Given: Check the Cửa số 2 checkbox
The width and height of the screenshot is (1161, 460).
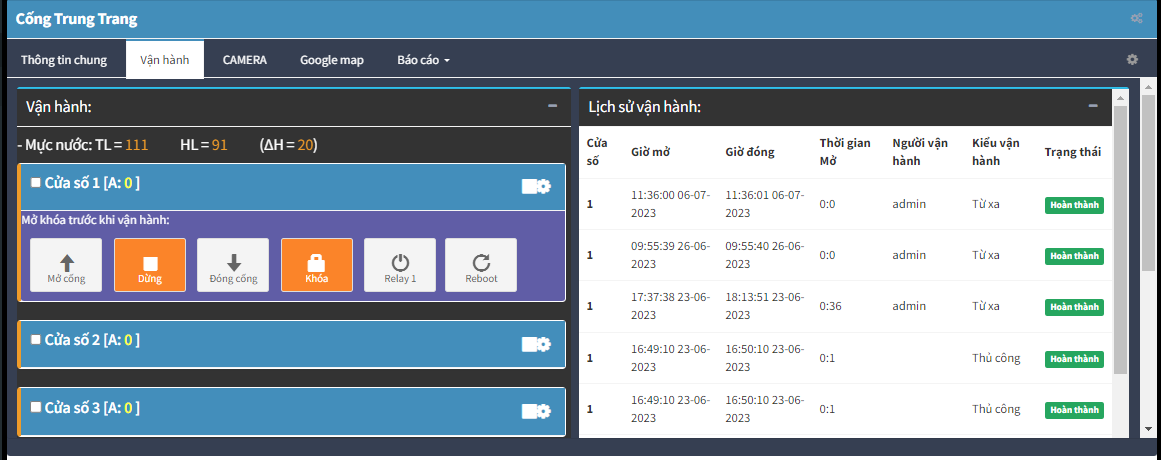Looking at the screenshot, I should pos(36,340).
